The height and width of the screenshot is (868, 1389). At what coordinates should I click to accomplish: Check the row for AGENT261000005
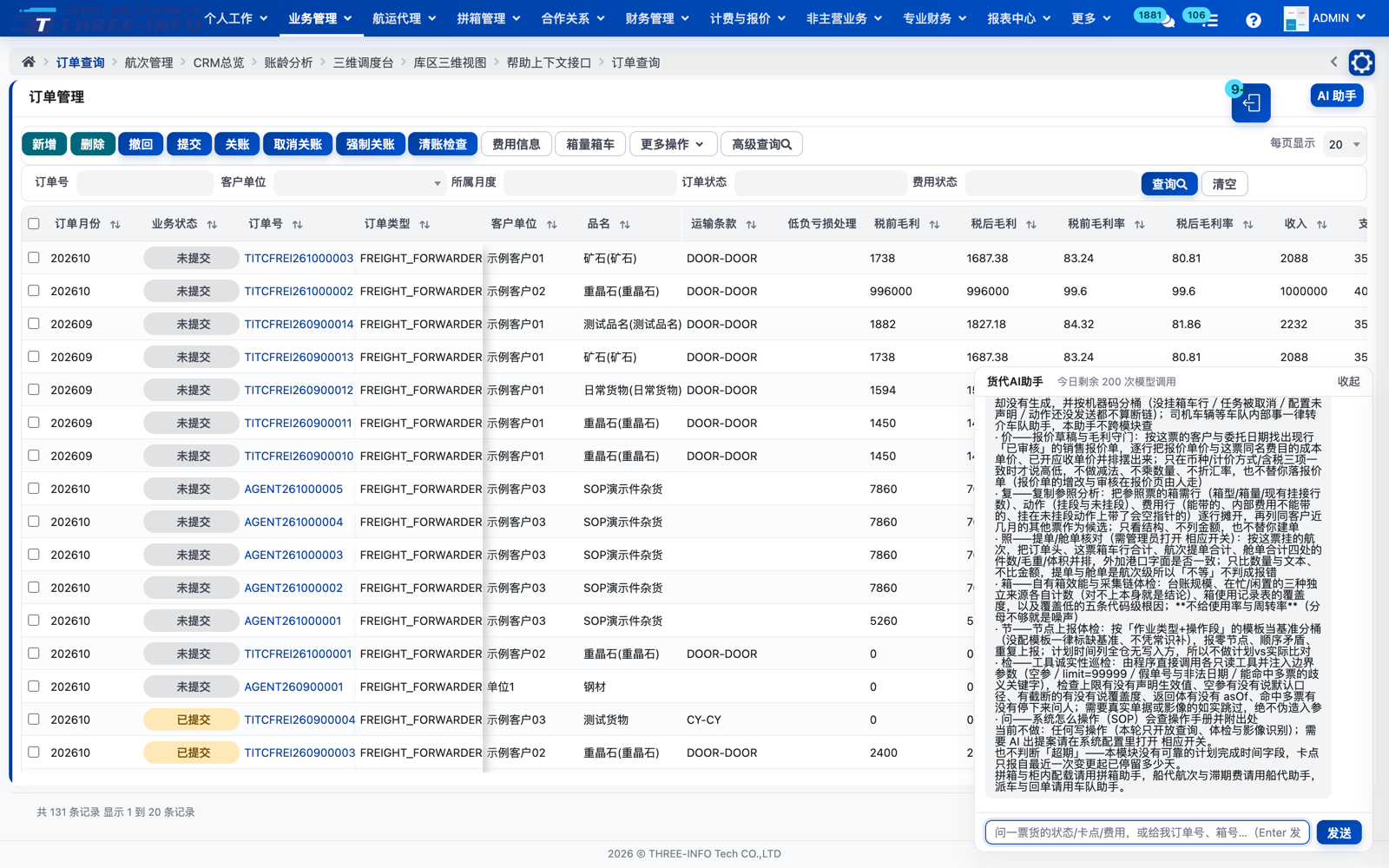(x=34, y=489)
